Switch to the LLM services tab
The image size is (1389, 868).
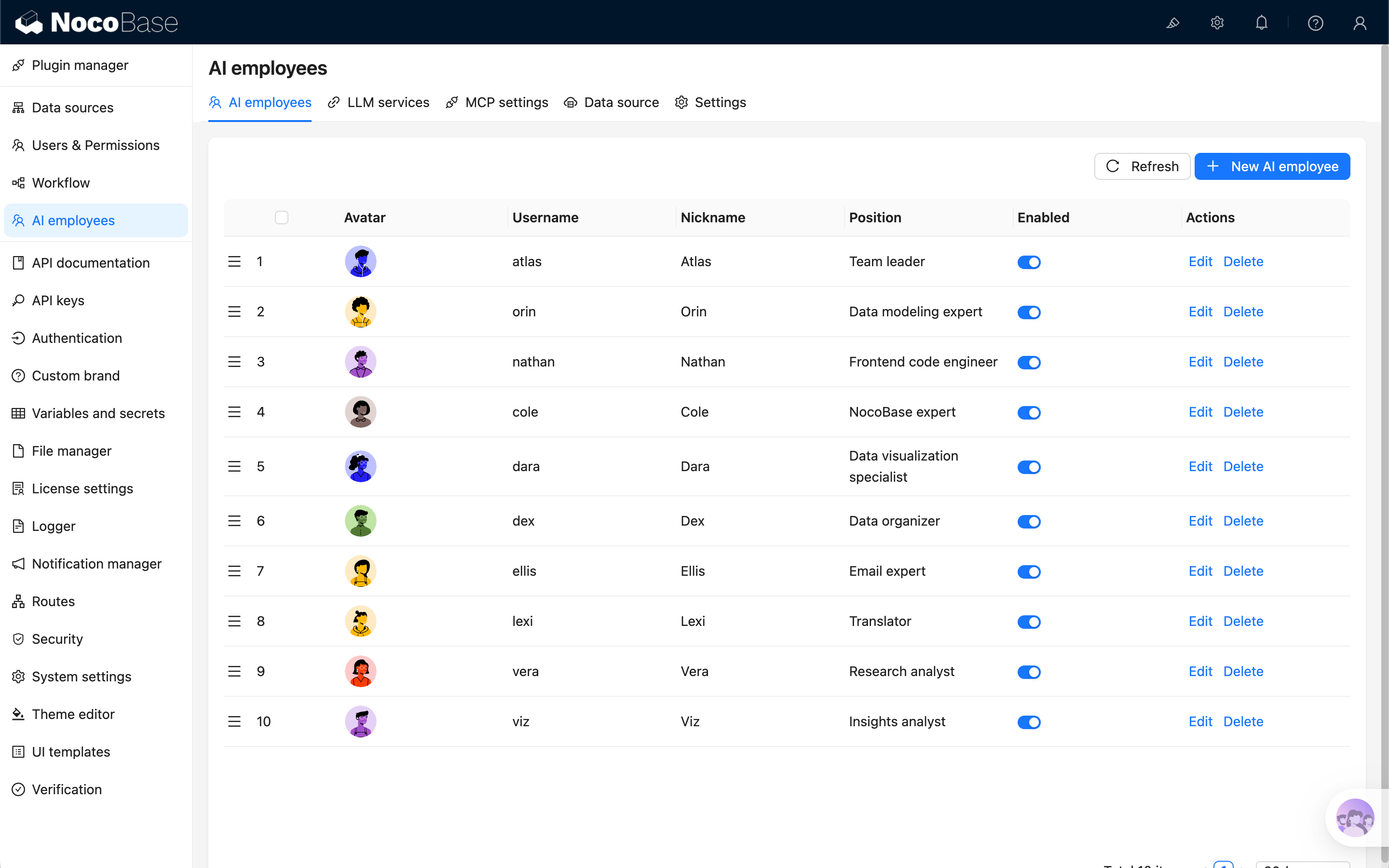(x=379, y=103)
